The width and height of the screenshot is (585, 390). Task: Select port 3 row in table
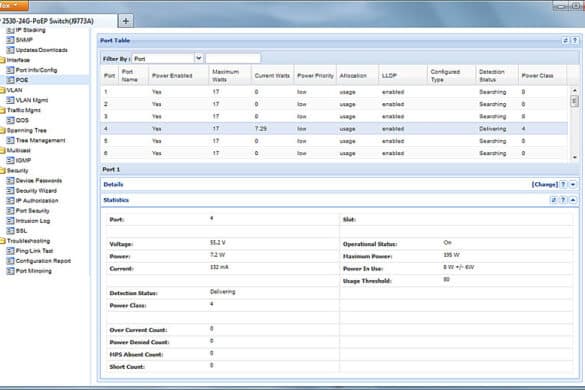[334, 116]
